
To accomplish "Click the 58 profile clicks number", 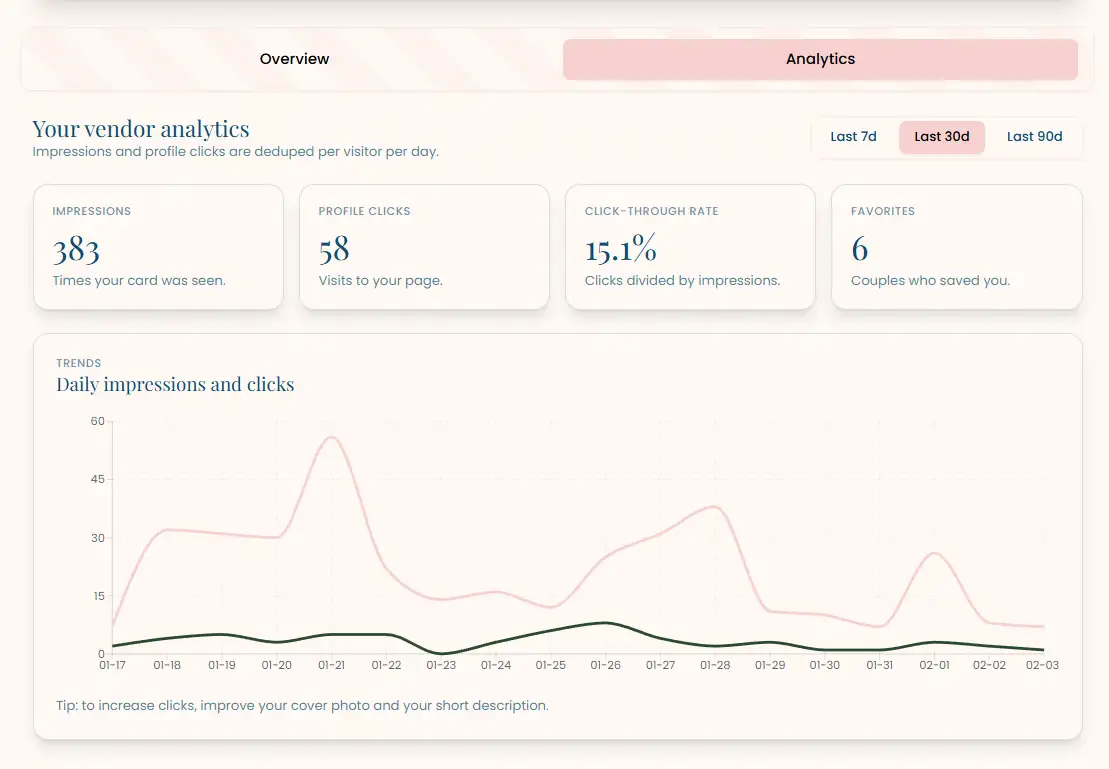I will pyautogui.click(x=335, y=249).
